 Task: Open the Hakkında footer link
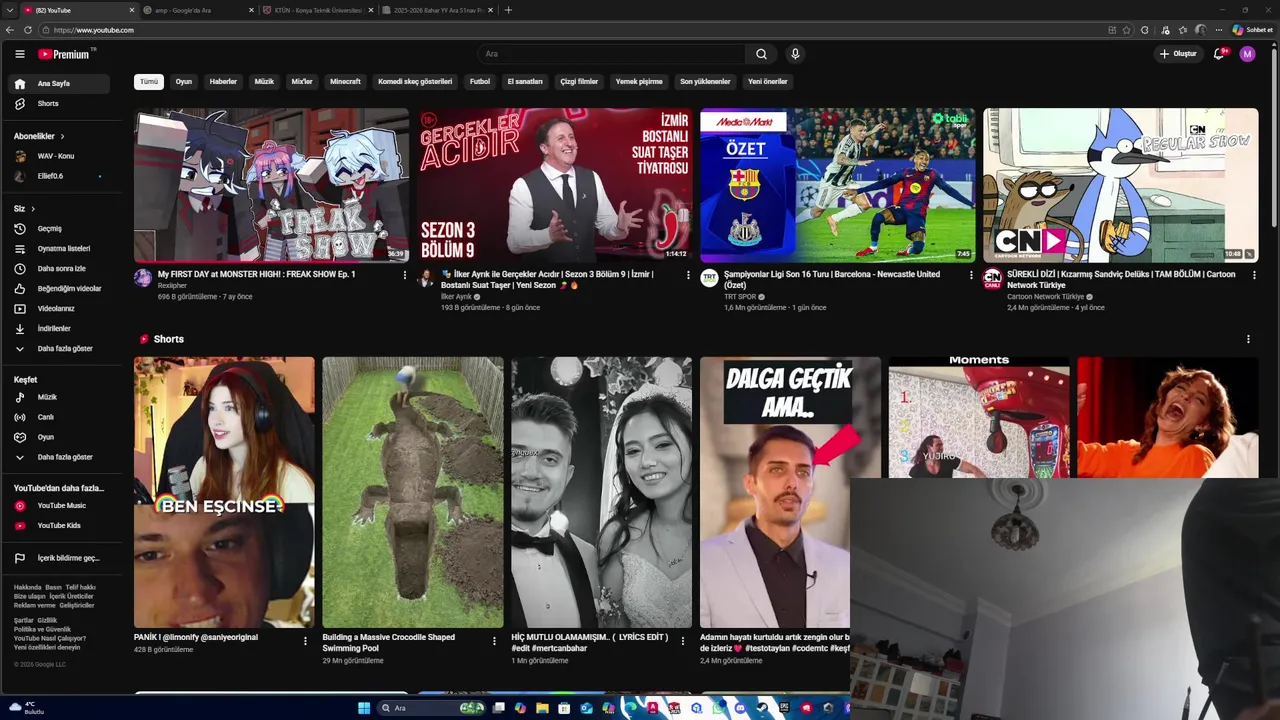[x=27, y=587]
